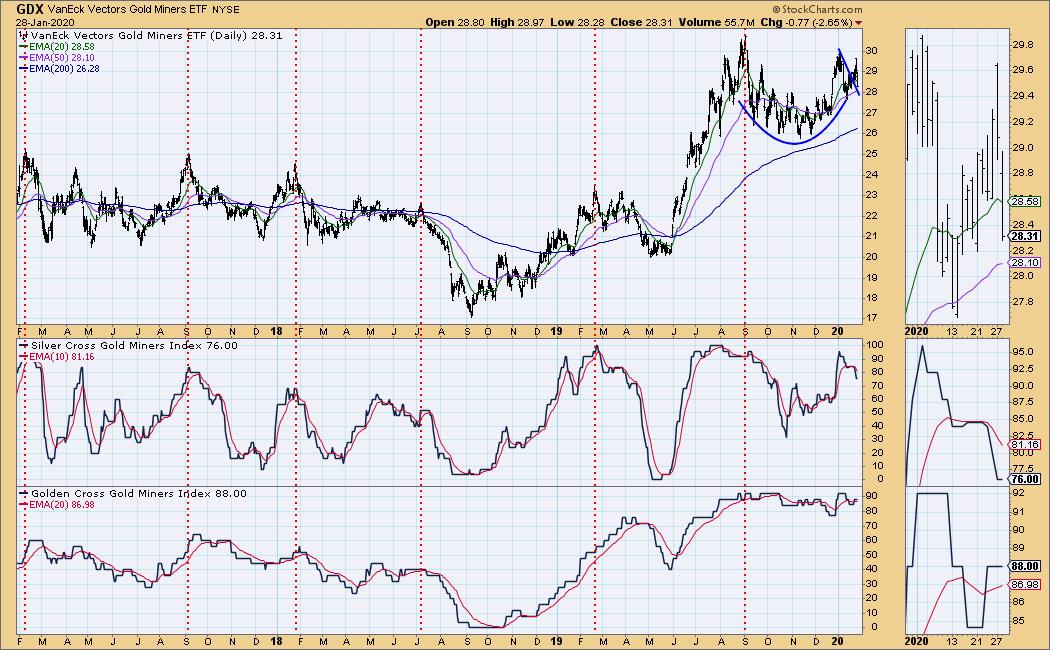Click the boxed 76.00 value tag

(1025, 479)
